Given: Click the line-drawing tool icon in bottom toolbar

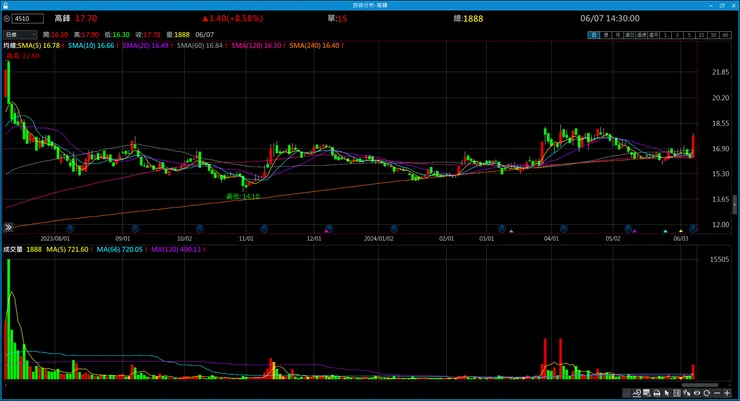Looking at the screenshot, I should [x=637, y=393].
